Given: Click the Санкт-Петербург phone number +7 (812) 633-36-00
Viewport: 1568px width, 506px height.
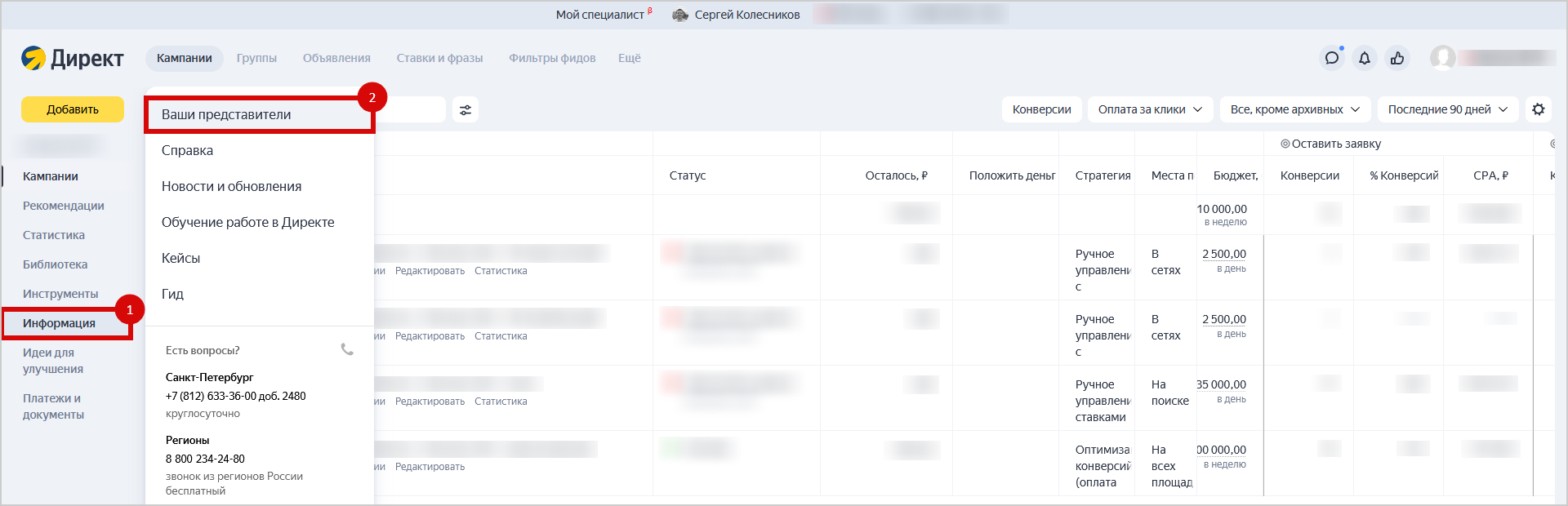Looking at the screenshot, I should (235, 396).
